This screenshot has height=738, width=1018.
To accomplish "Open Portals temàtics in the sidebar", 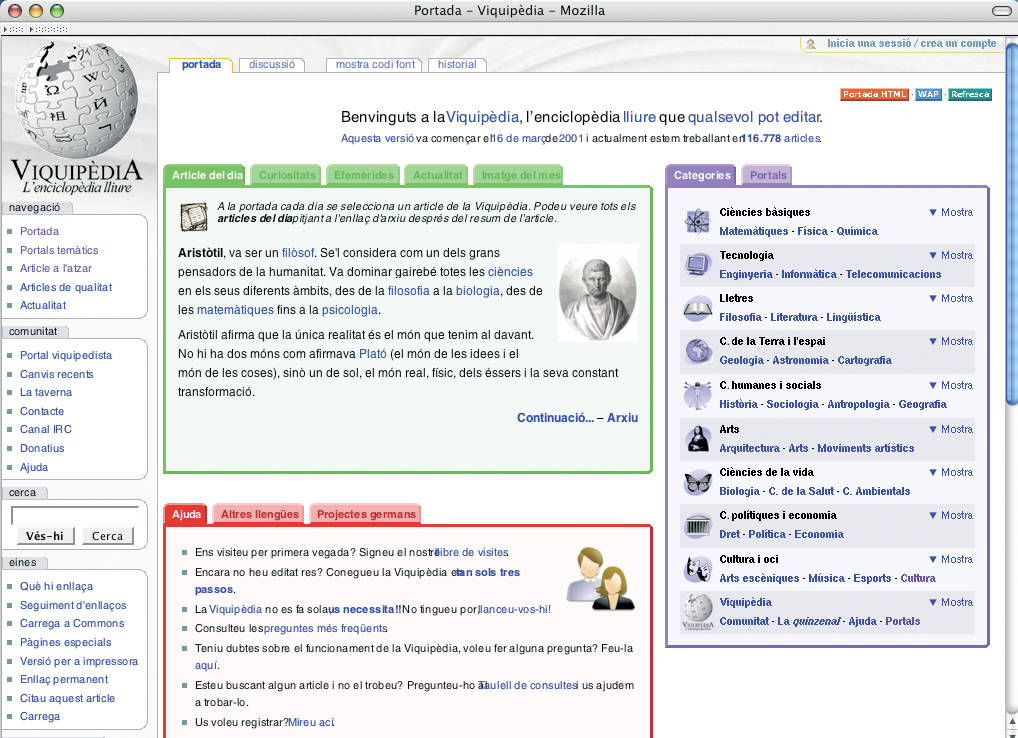I will [x=59, y=250].
